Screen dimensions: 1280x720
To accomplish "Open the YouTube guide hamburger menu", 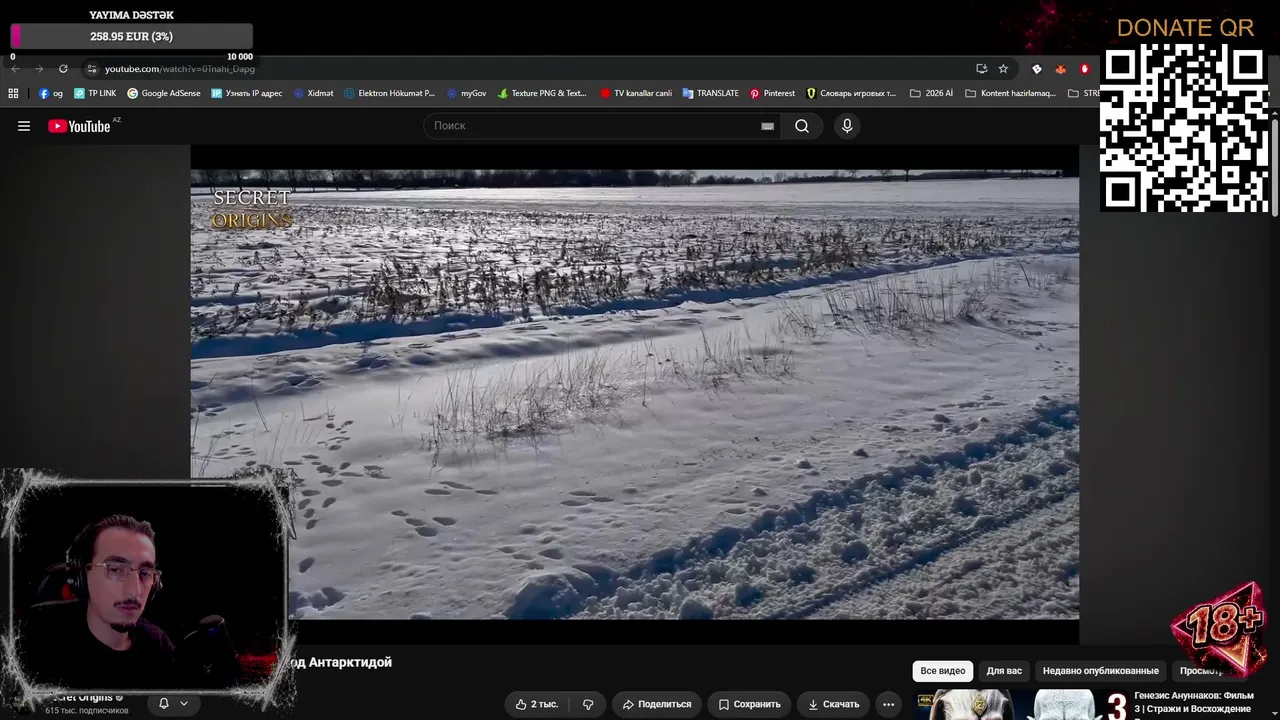I will click(x=24, y=126).
